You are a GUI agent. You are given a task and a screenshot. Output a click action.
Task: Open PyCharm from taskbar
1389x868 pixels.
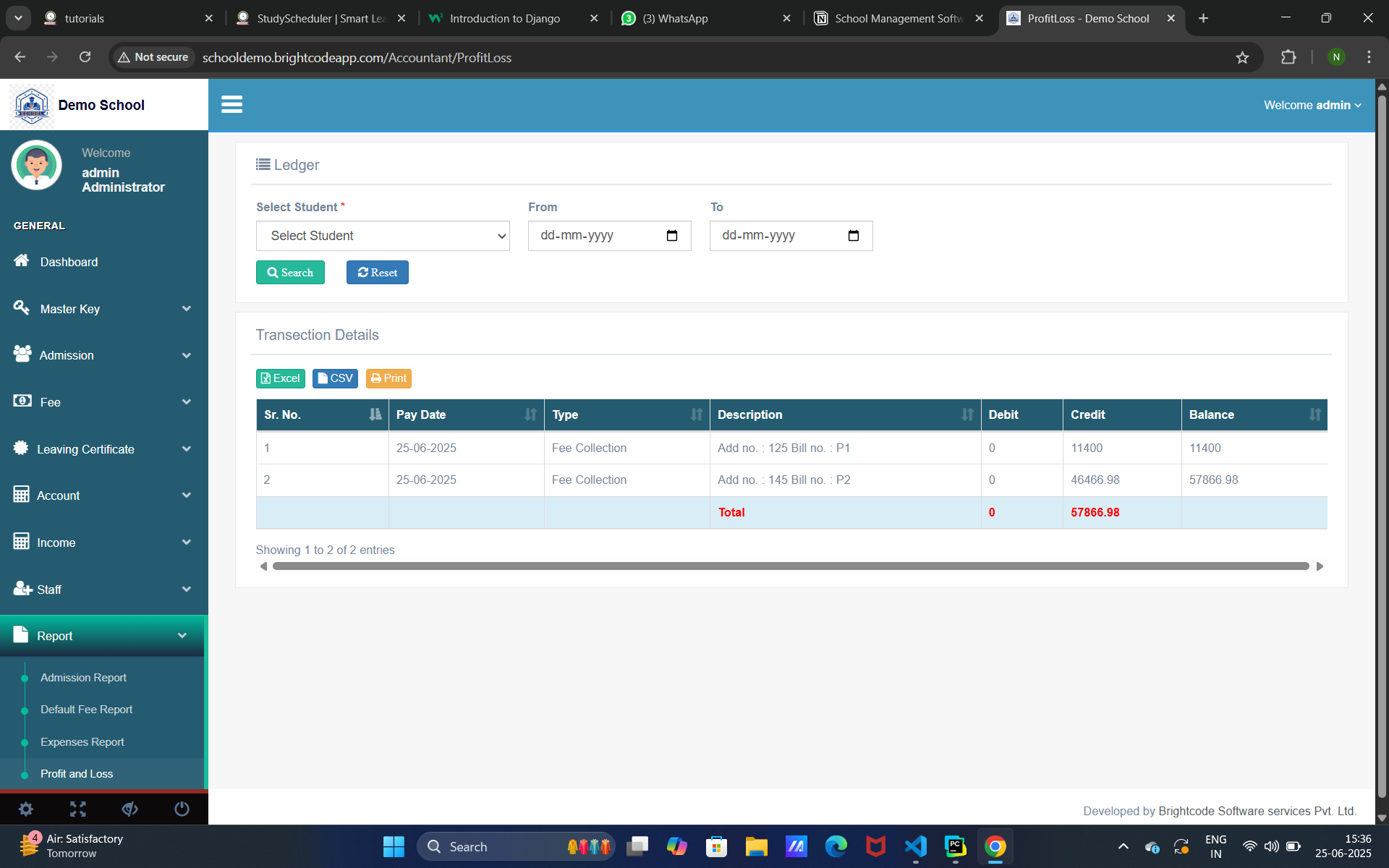955,846
